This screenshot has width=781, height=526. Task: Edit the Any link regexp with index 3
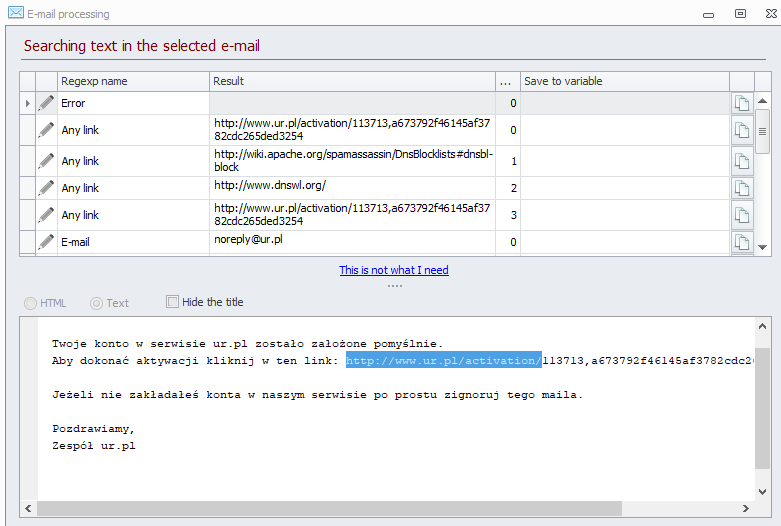(46, 215)
